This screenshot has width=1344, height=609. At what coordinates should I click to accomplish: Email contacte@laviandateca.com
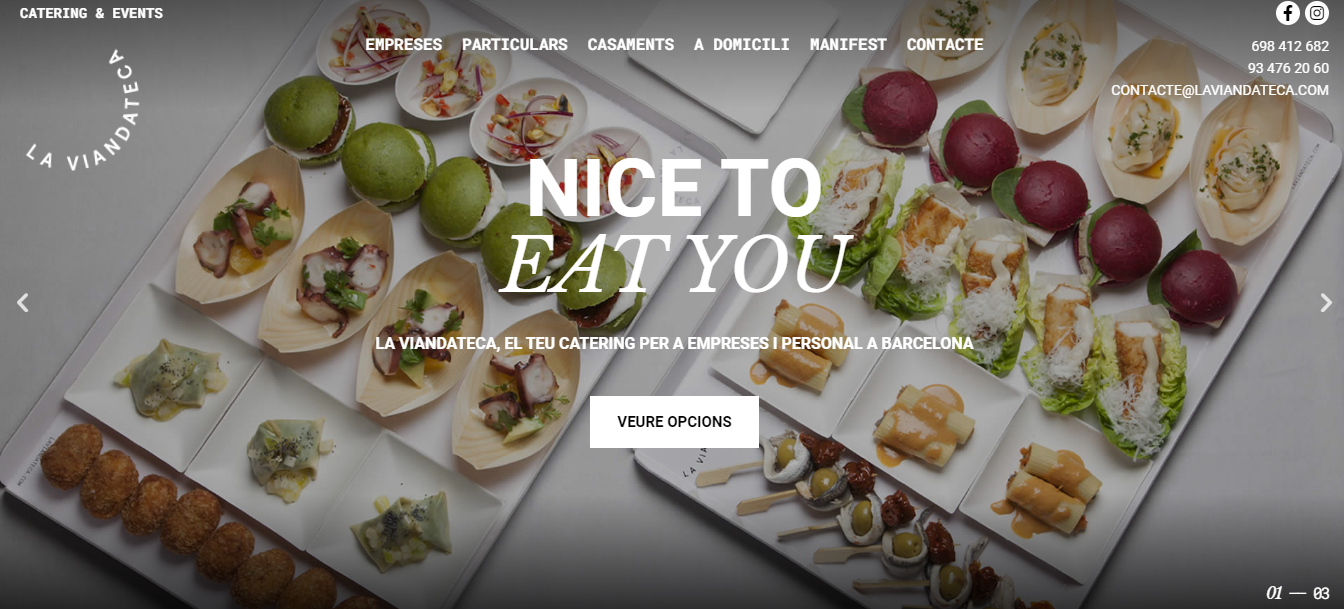[1220, 90]
